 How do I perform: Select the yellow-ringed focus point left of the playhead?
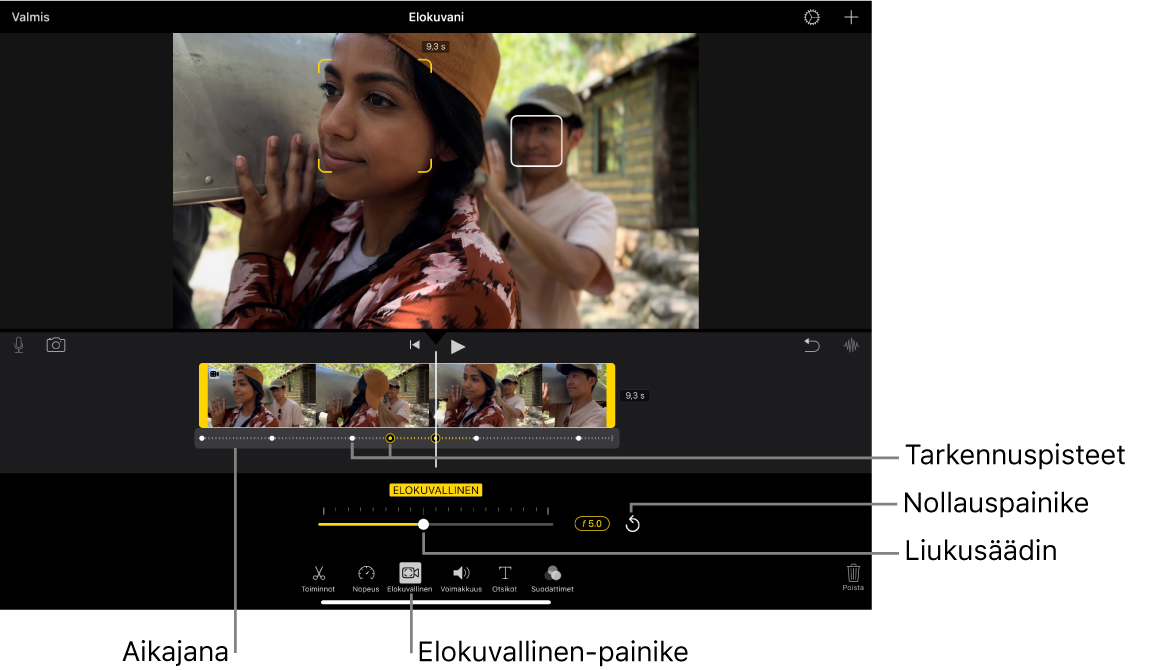click(390, 439)
